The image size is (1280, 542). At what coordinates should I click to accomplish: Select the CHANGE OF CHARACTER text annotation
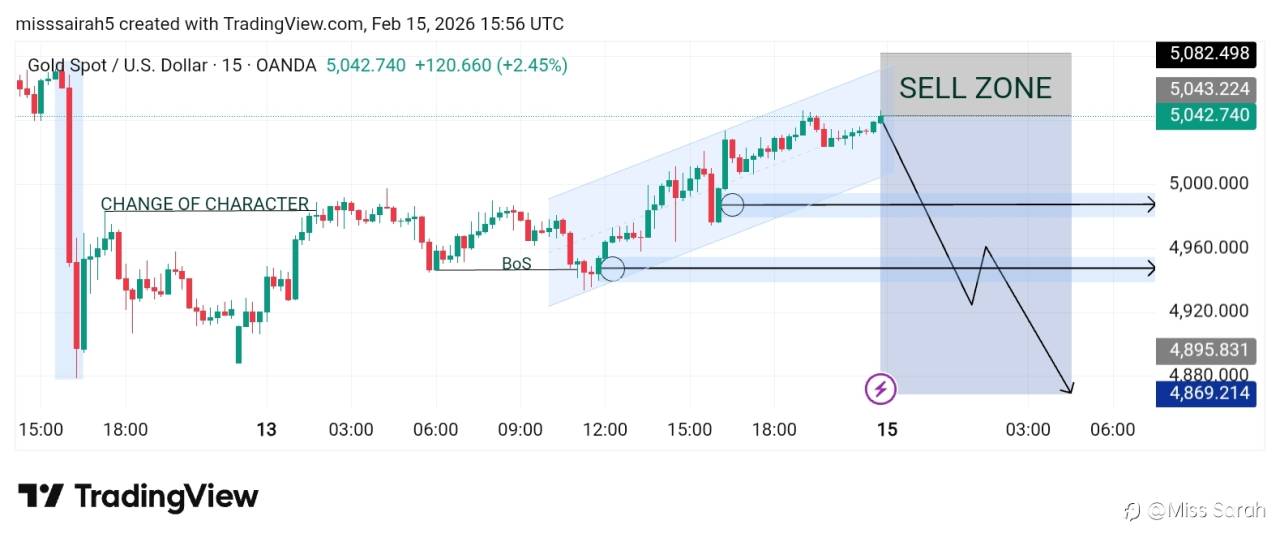pyautogui.click(x=205, y=204)
